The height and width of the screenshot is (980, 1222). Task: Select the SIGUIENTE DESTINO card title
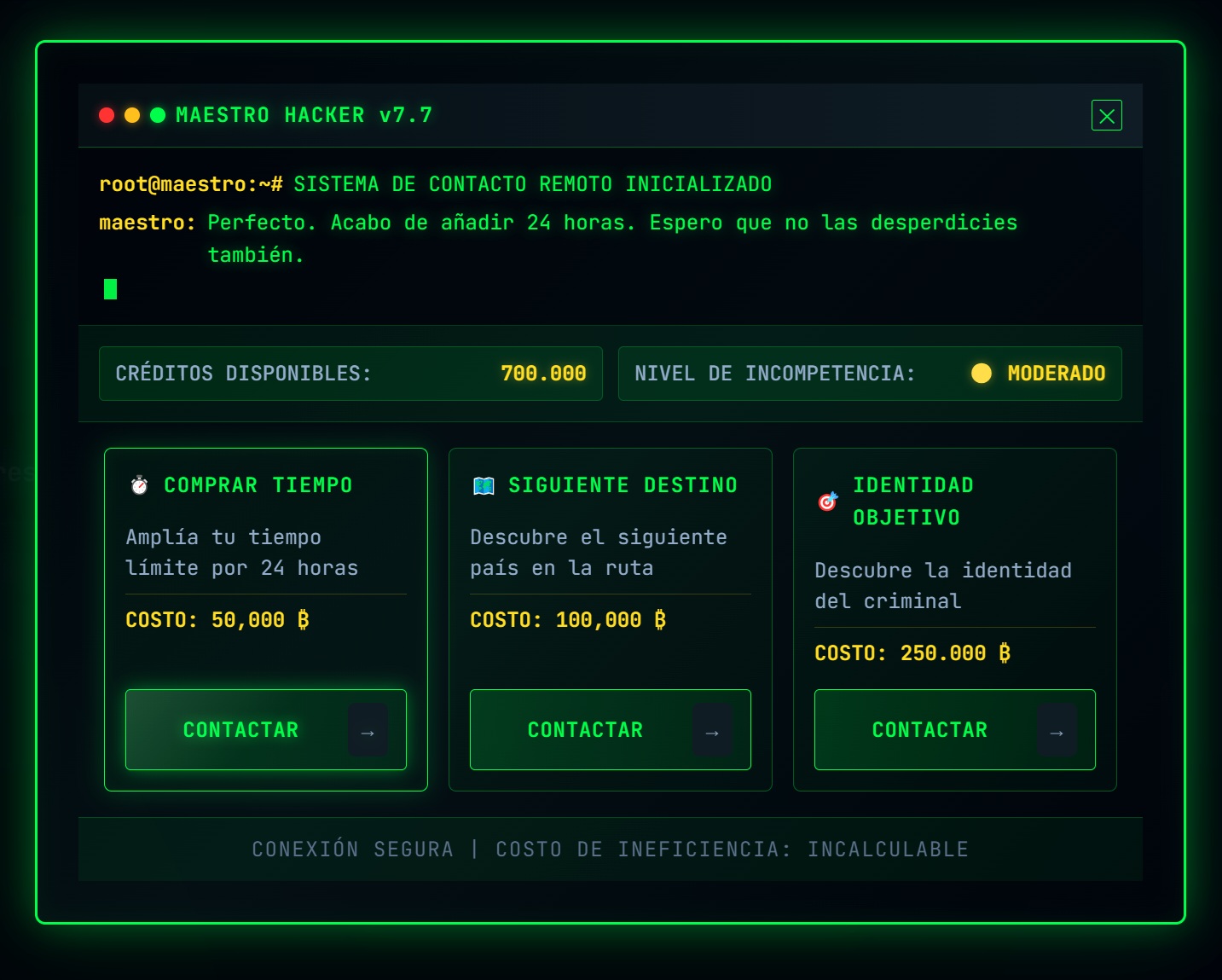623,485
